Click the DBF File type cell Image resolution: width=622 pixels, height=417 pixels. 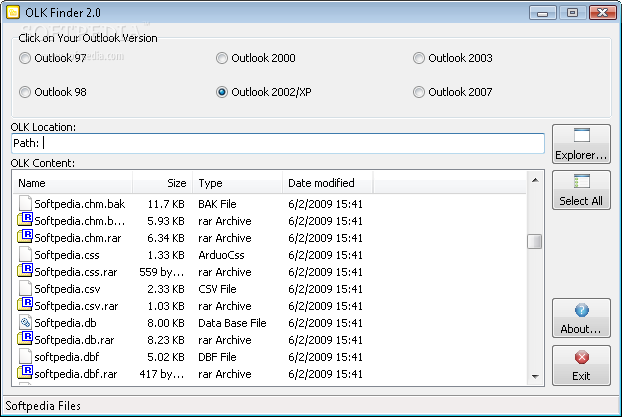coord(217,357)
